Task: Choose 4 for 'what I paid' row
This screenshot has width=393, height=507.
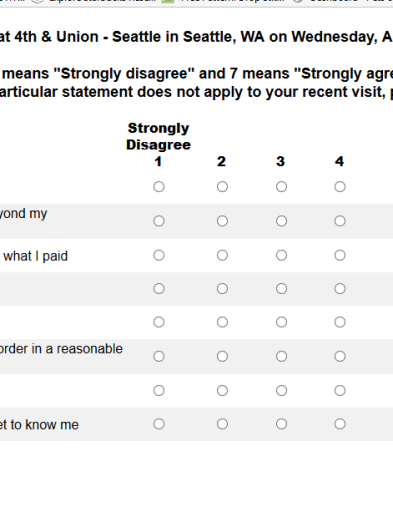Action: tap(340, 255)
